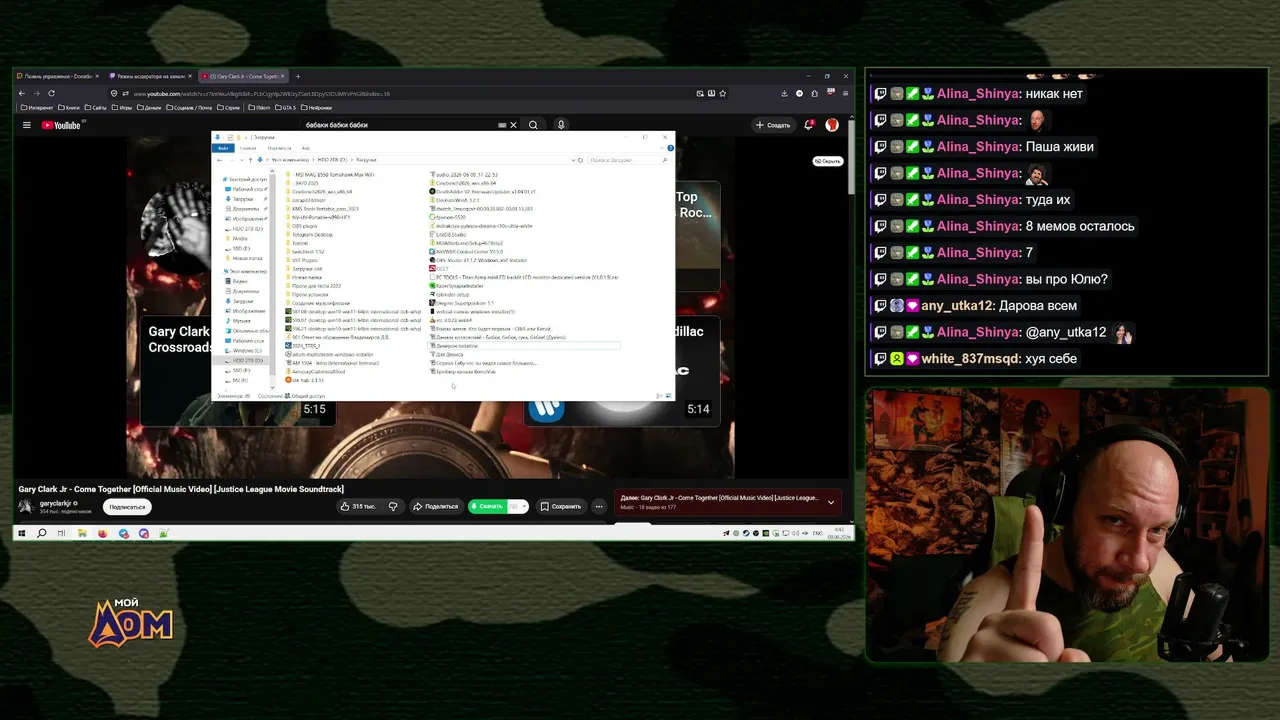1280x720 pixels.
Task: Select Быстрый доступ in Explorer sidebar
Action: [244, 179]
